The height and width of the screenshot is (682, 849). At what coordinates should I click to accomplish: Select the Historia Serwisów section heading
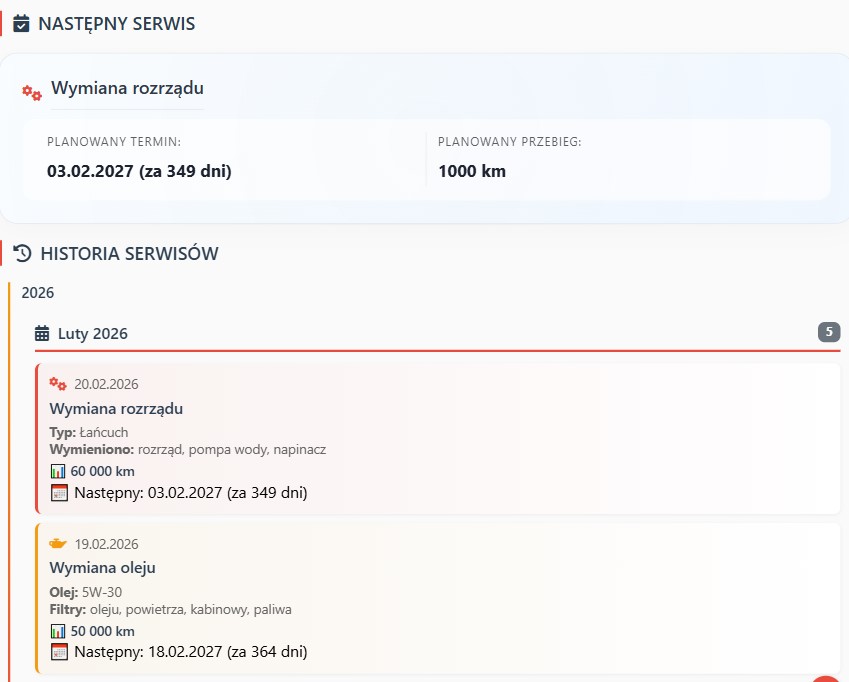pyautogui.click(x=129, y=254)
